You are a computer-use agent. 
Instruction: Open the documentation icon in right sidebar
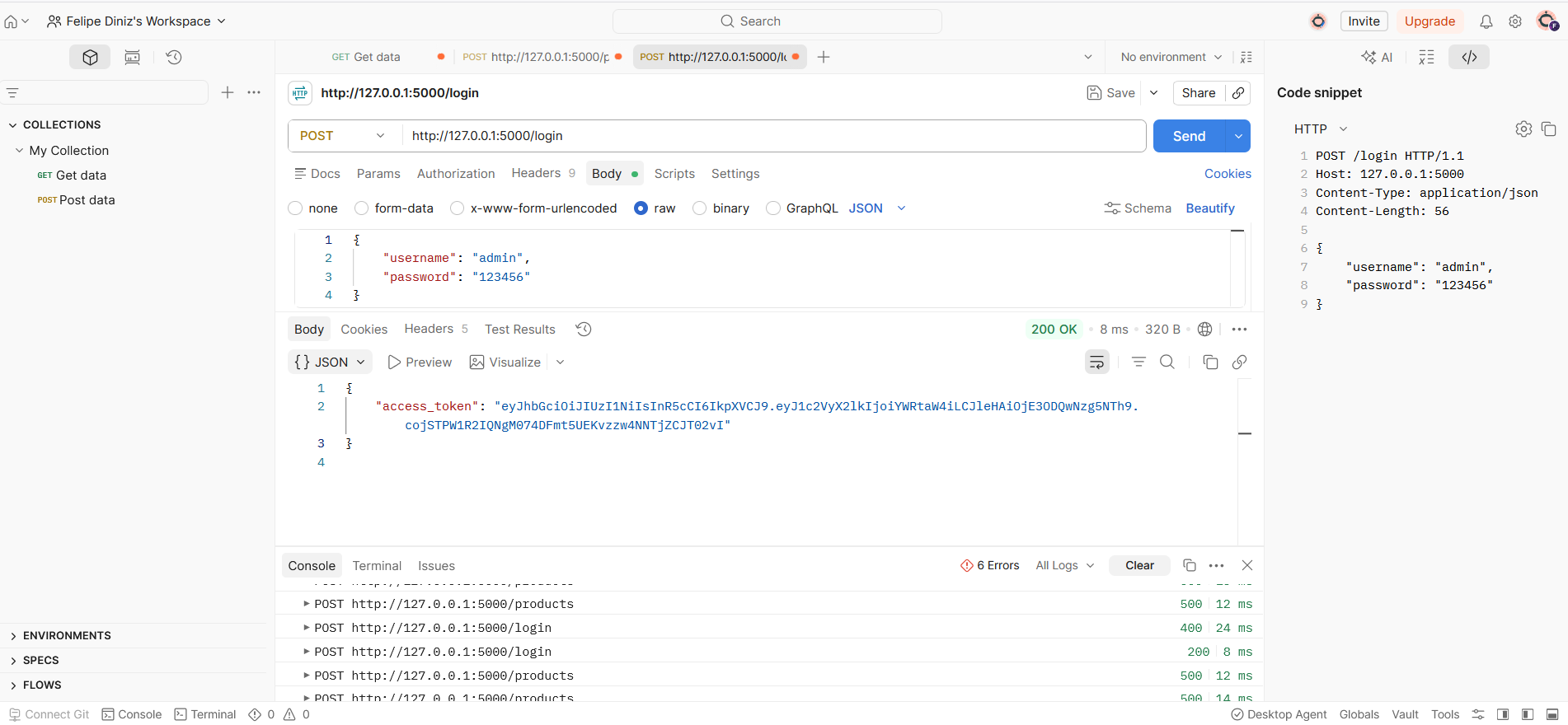(1426, 57)
